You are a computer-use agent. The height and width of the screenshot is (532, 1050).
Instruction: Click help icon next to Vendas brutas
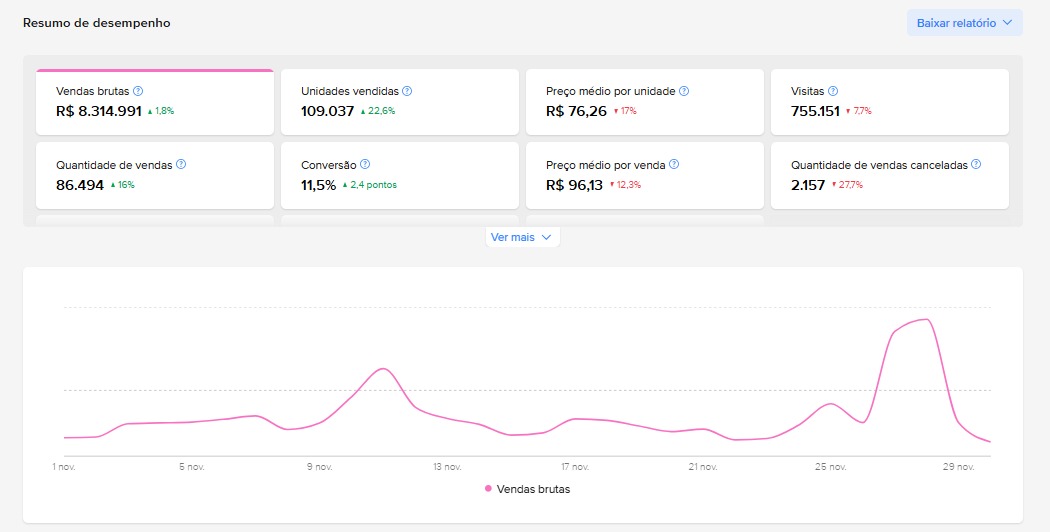click(138, 91)
